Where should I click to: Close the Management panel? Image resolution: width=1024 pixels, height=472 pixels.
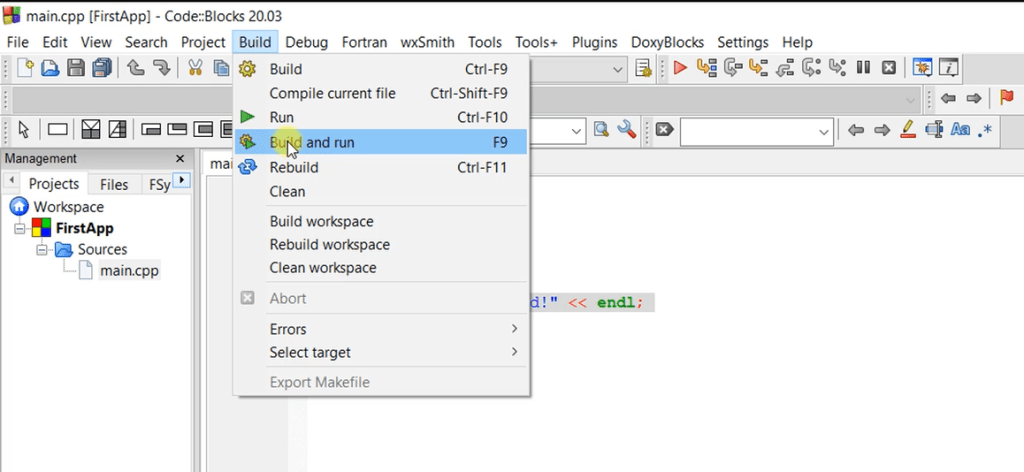point(180,159)
